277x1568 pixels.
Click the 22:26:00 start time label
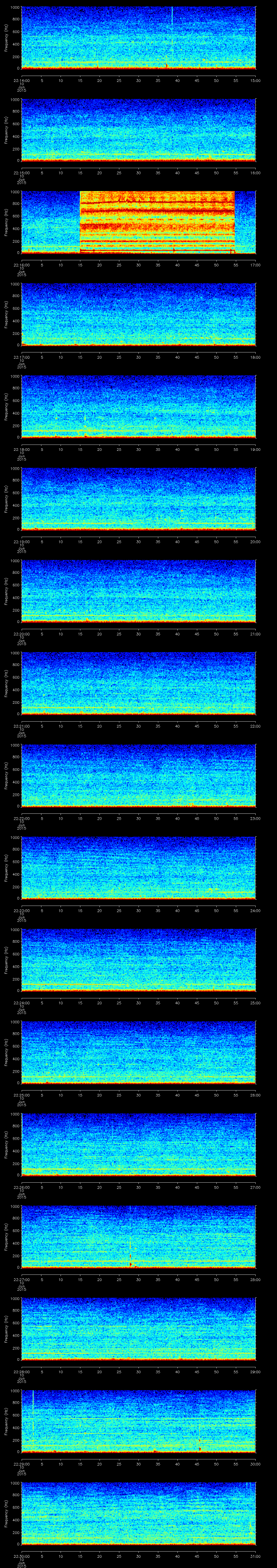(21, 1187)
